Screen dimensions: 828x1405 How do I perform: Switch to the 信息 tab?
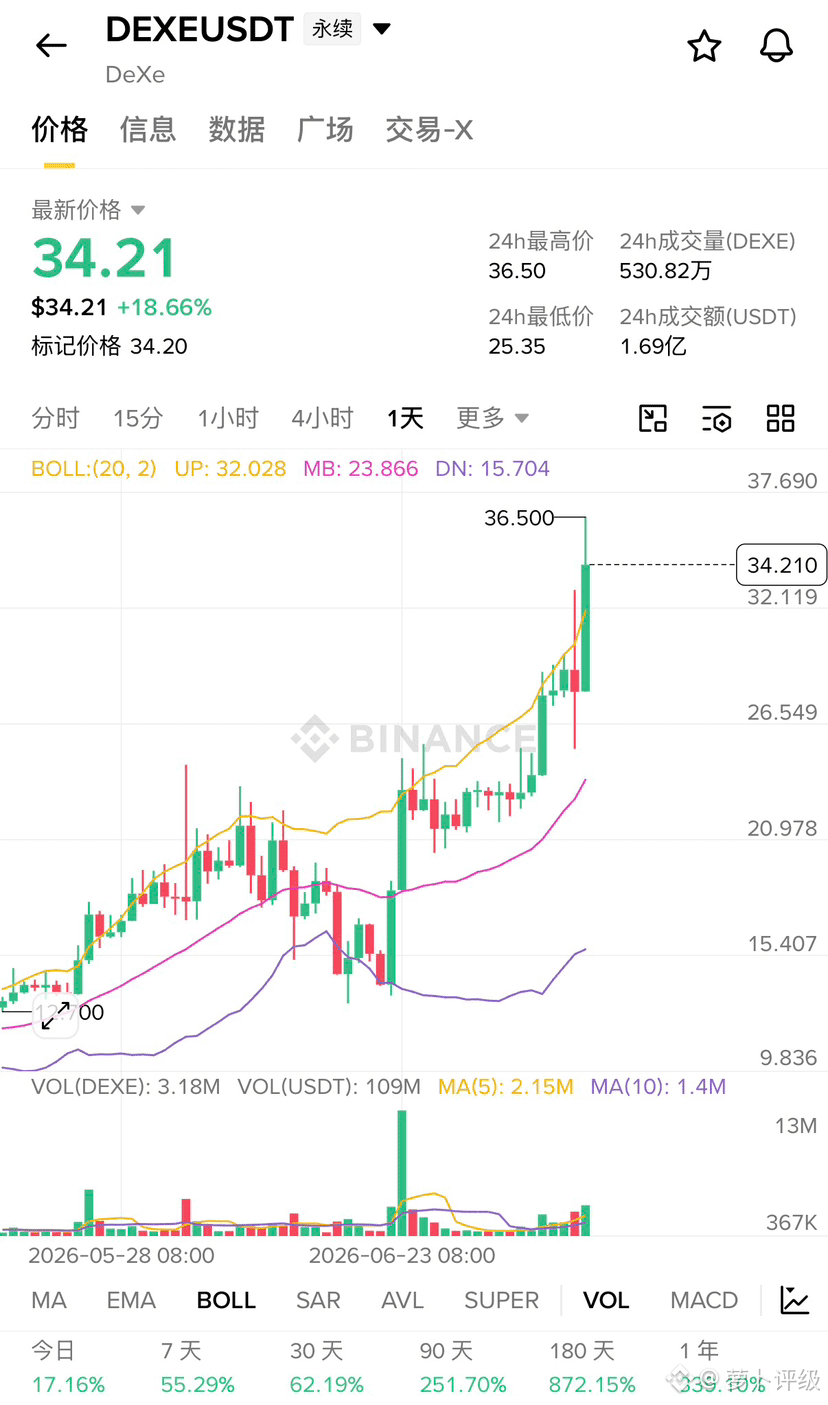click(x=148, y=129)
